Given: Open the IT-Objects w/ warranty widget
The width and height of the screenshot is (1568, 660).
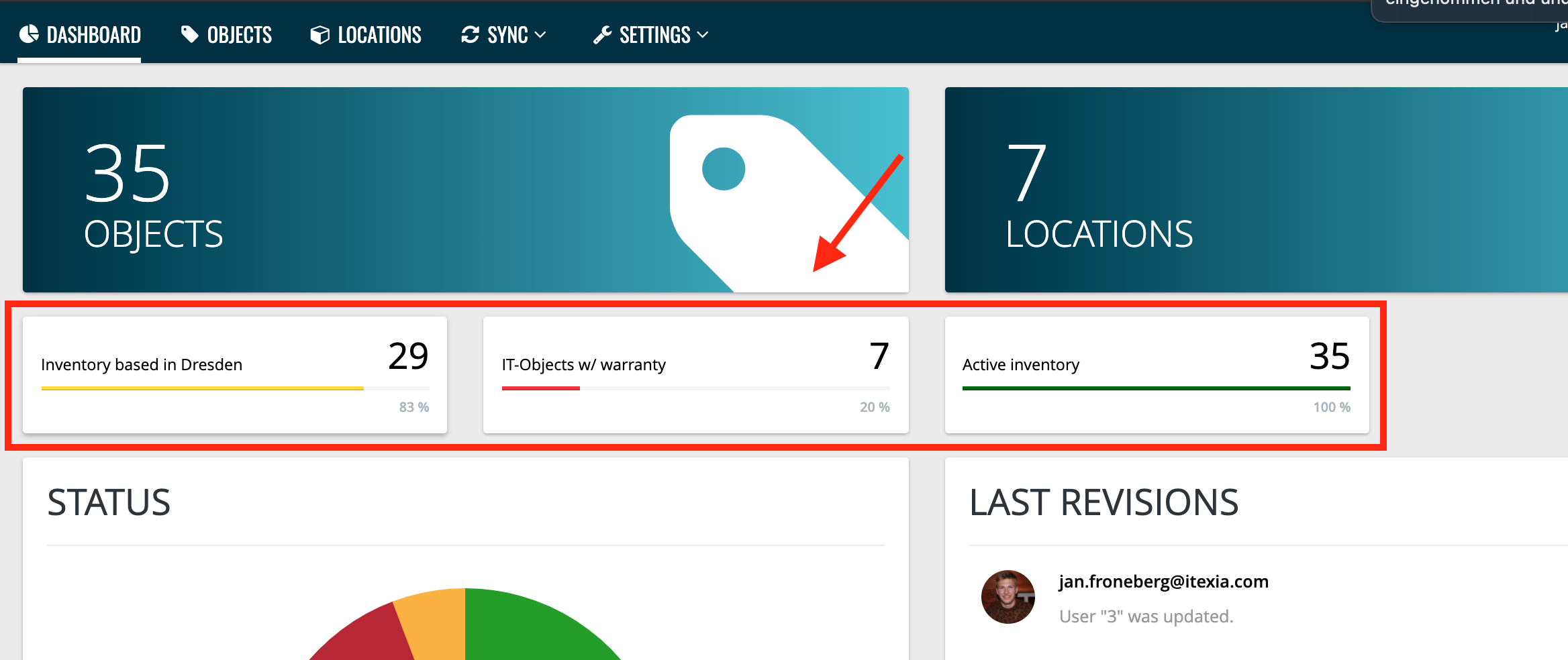Looking at the screenshot, I should [695, 375].
